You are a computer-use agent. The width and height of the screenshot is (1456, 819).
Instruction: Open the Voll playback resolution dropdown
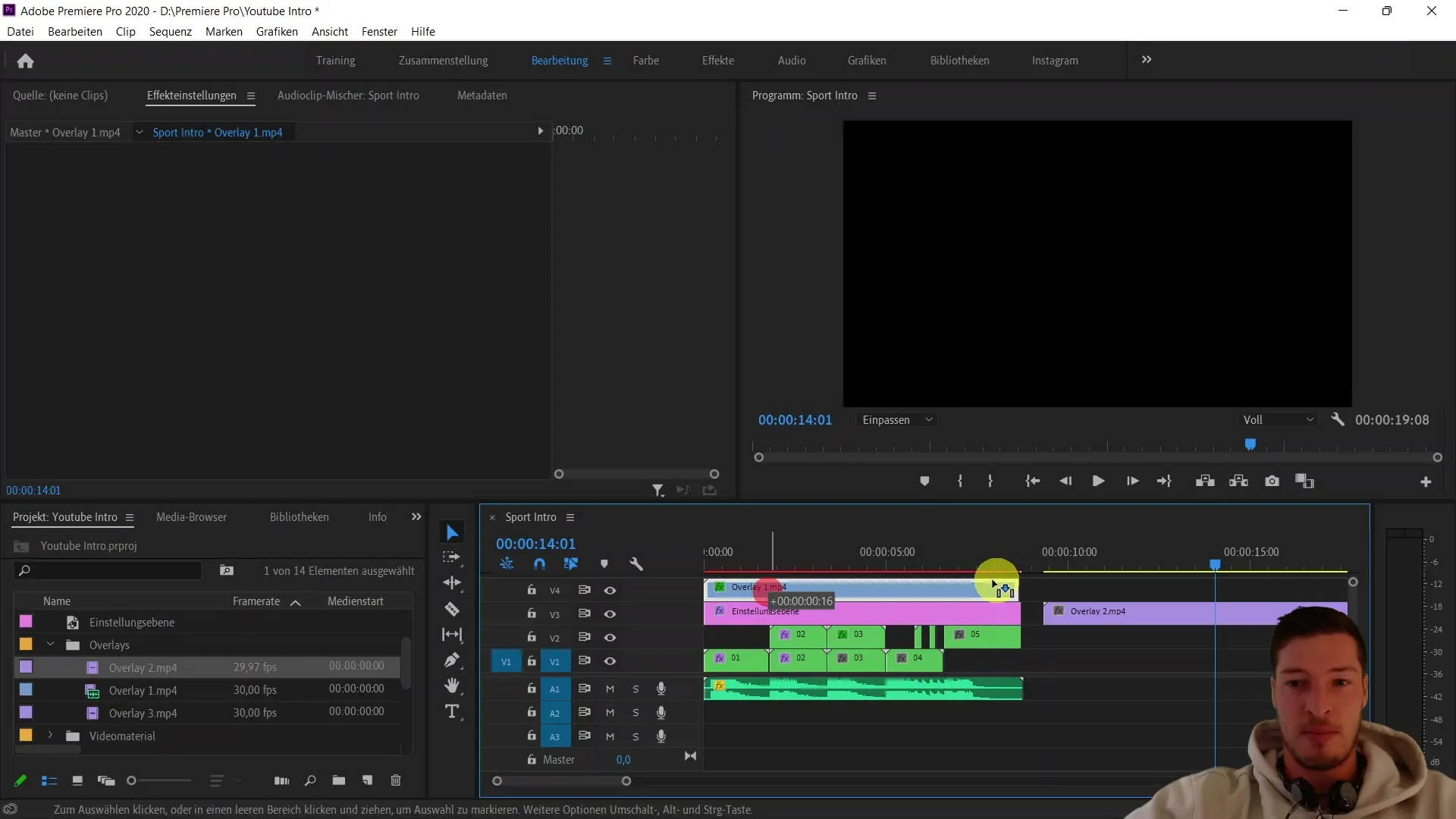coord(1278,419)
